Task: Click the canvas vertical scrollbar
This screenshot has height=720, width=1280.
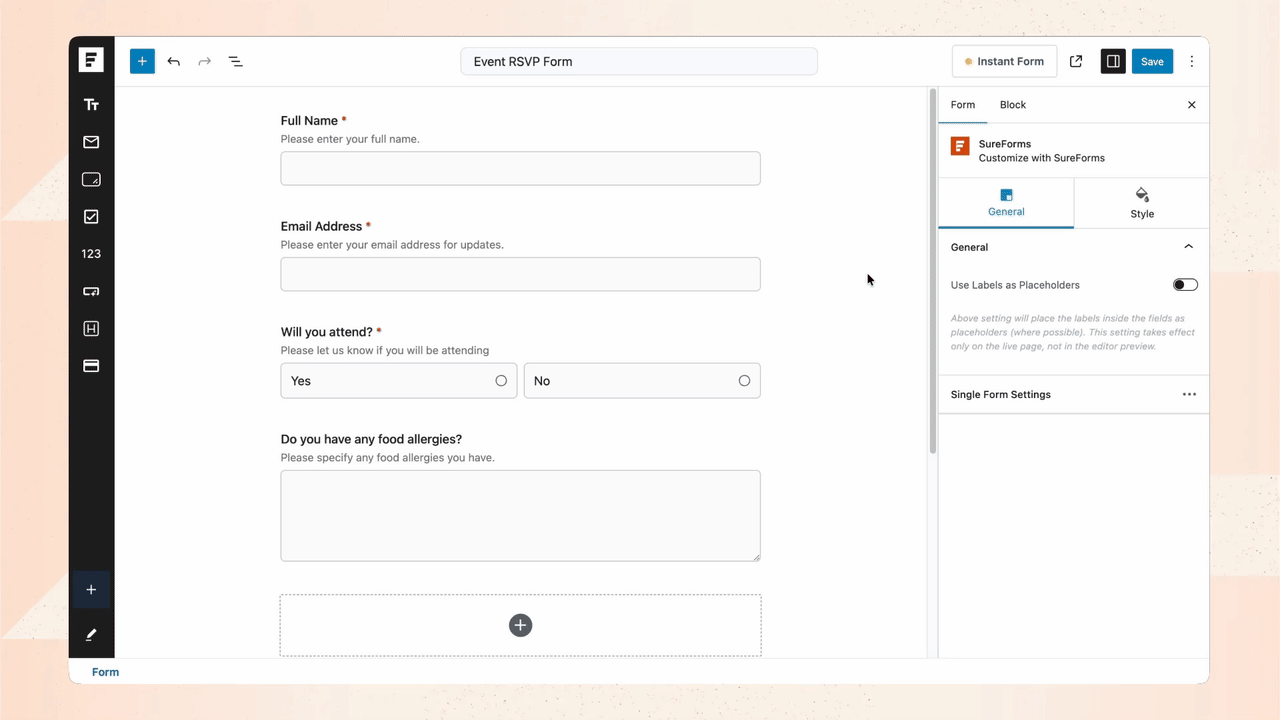Action: point(933,272)
